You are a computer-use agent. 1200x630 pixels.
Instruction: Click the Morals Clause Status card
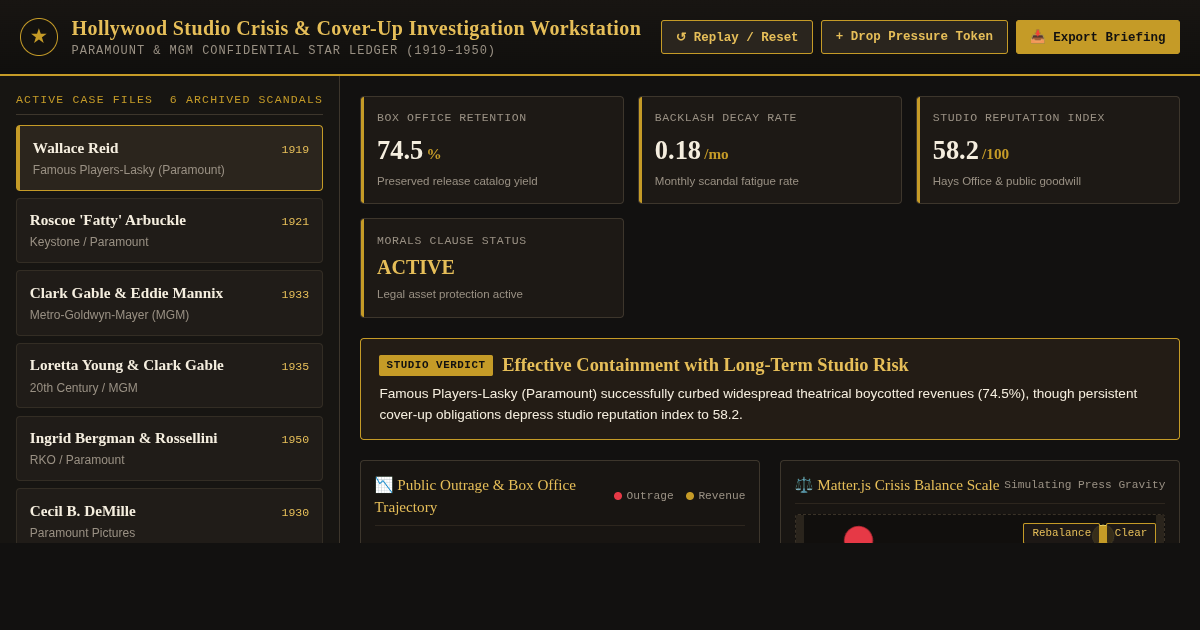492,268
